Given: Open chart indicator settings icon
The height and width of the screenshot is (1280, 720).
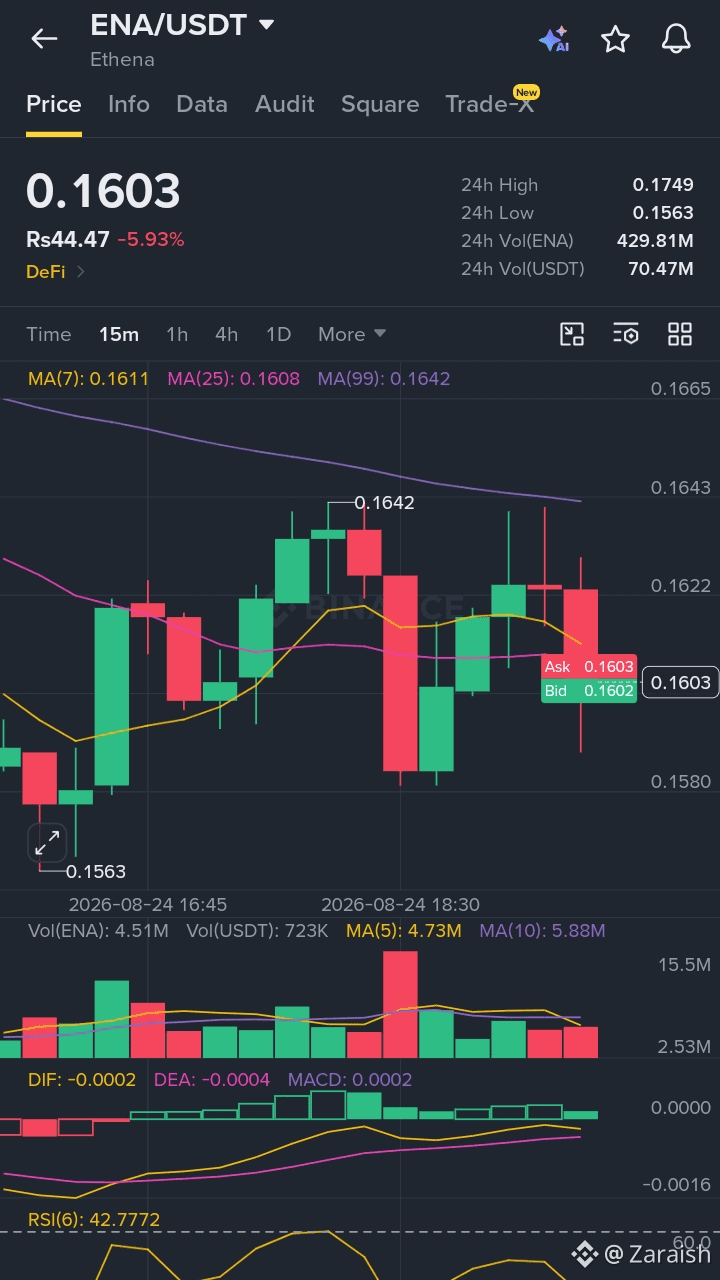Looking at the screenshot, I should click(625, 334).
